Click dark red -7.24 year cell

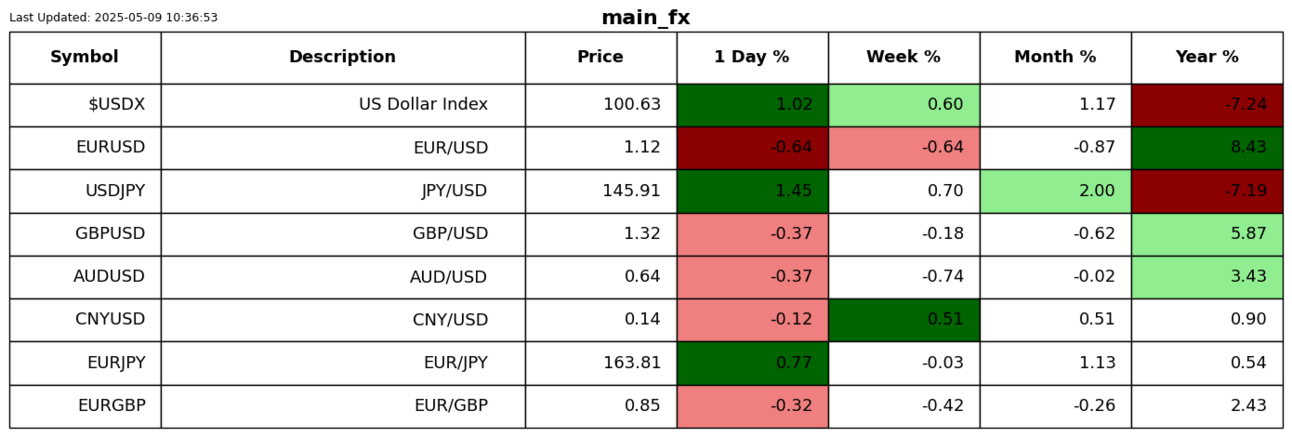pyautogui.click(x=1207, y=105)
